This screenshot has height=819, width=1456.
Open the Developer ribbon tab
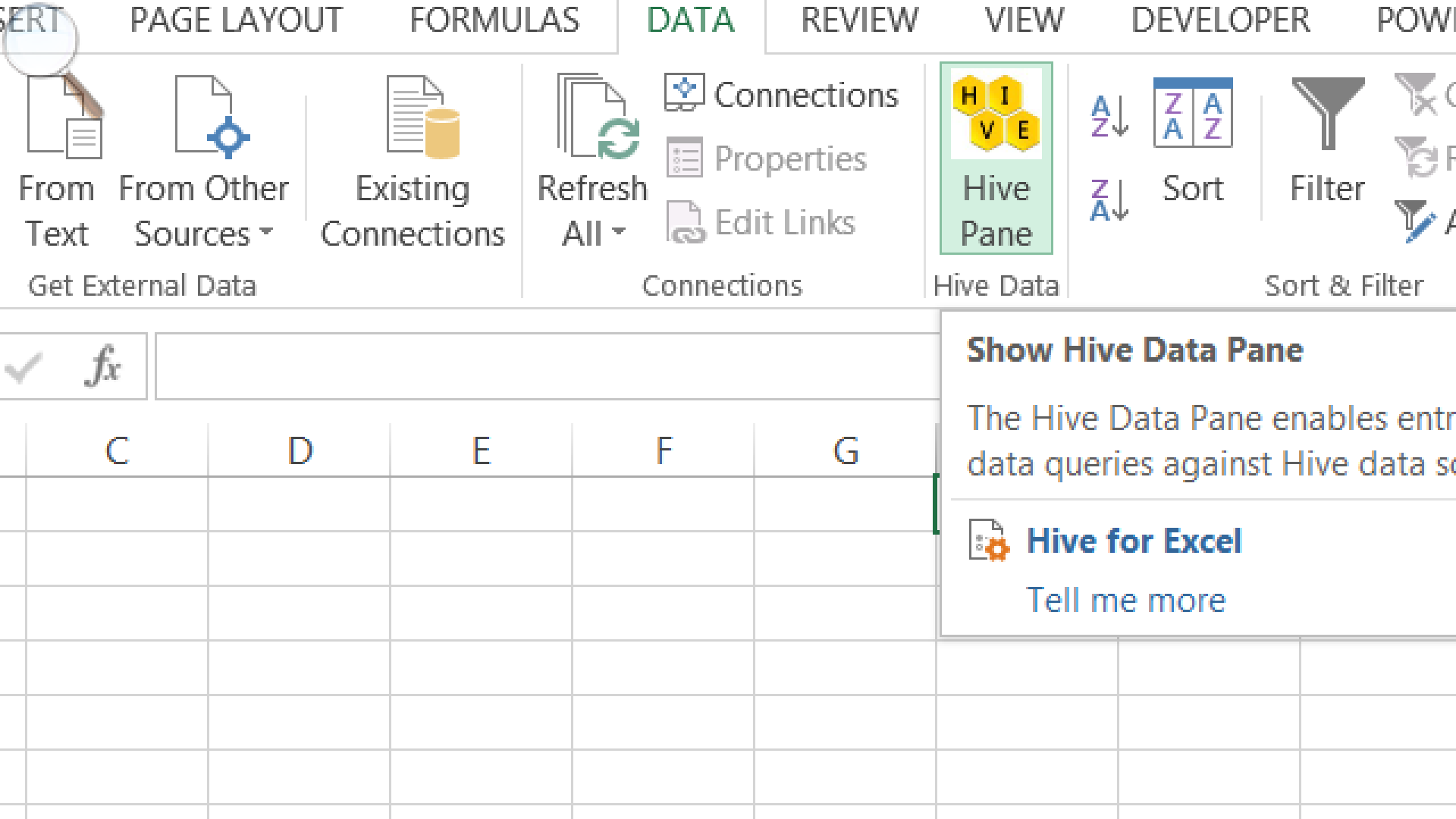coord(1220,20)
